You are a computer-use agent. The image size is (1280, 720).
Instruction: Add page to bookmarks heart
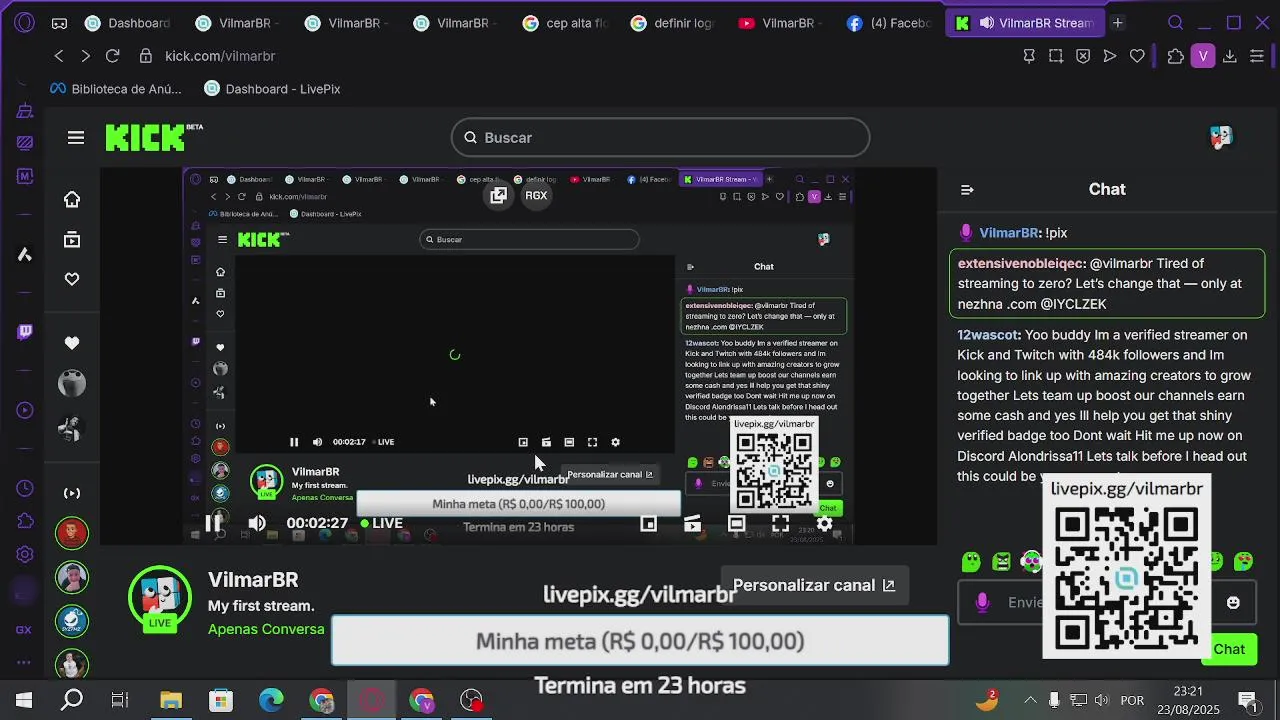point(1137,56)
